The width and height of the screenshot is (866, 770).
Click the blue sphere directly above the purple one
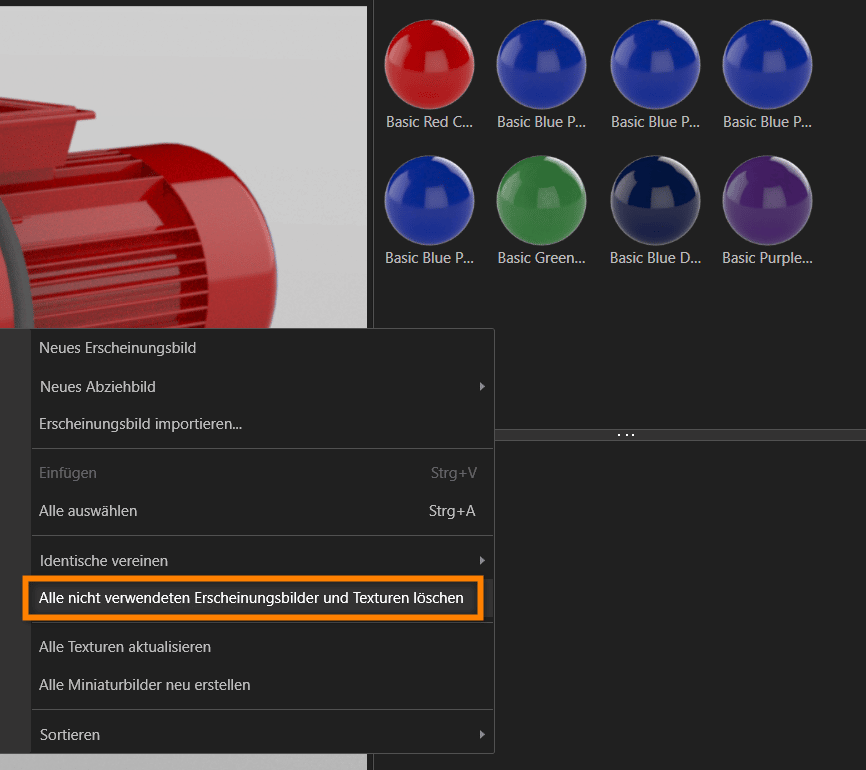pyautogui.click(x=767, y=64)
